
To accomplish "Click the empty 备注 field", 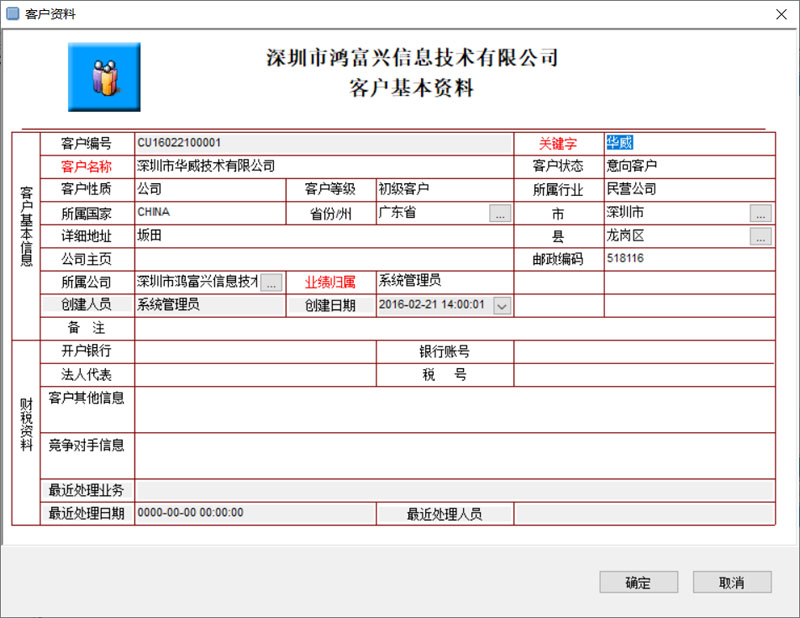I will pyautogui.click(x=455, y=328).
